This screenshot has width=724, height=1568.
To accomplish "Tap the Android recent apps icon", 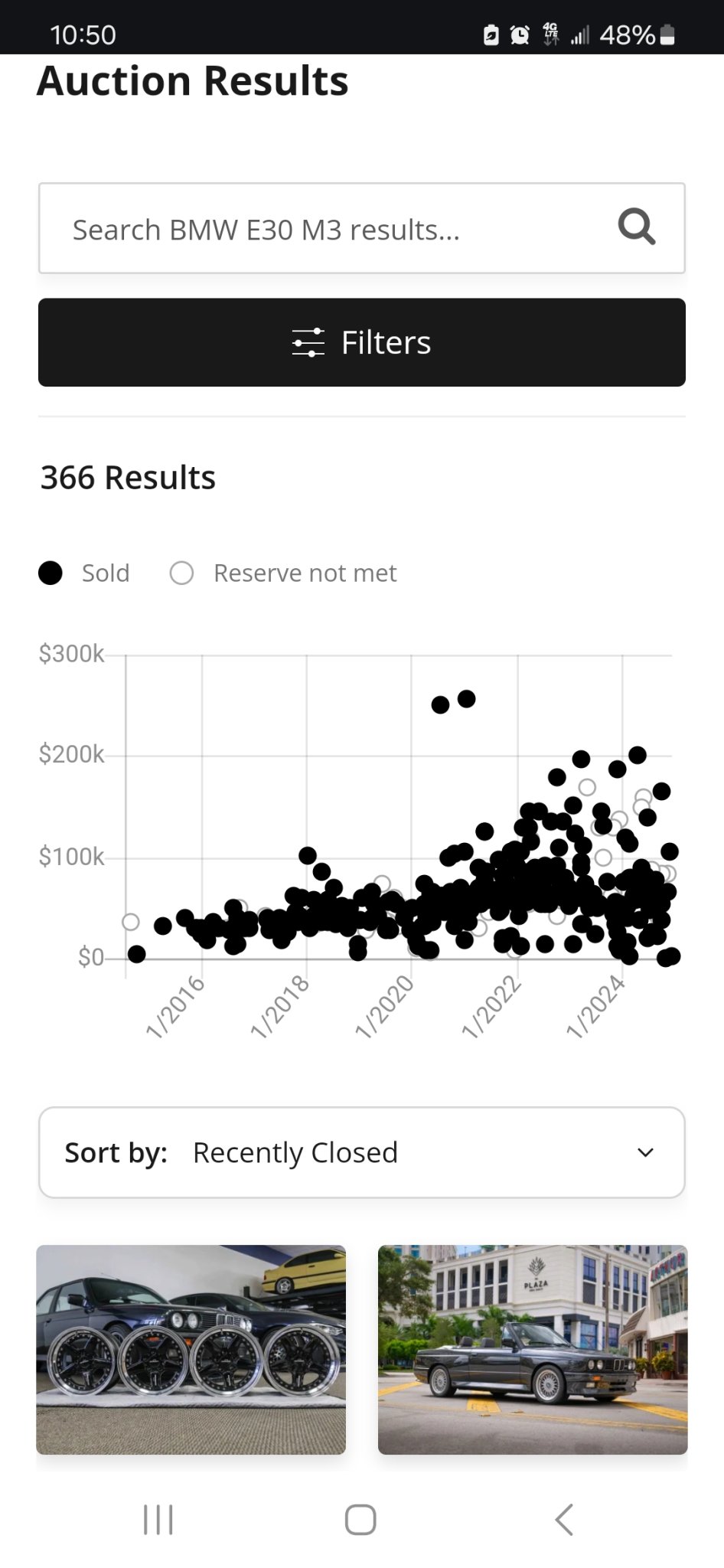I will click(x=158, y=1519).
